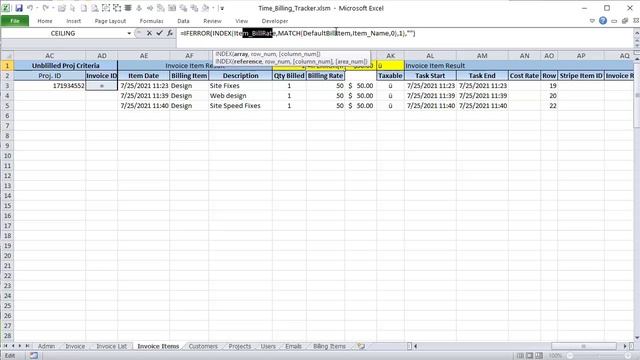Select column AL header
The width and height of the screenshot is (640, 360).
tap(430, 56)
